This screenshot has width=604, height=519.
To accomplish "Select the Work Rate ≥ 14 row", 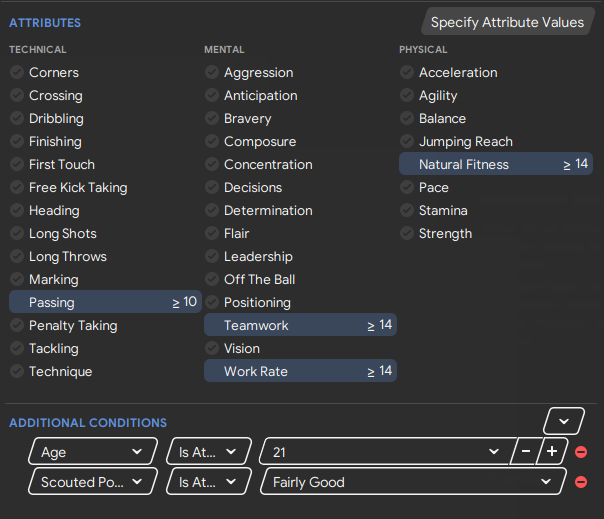I will (x=300, y=371).
